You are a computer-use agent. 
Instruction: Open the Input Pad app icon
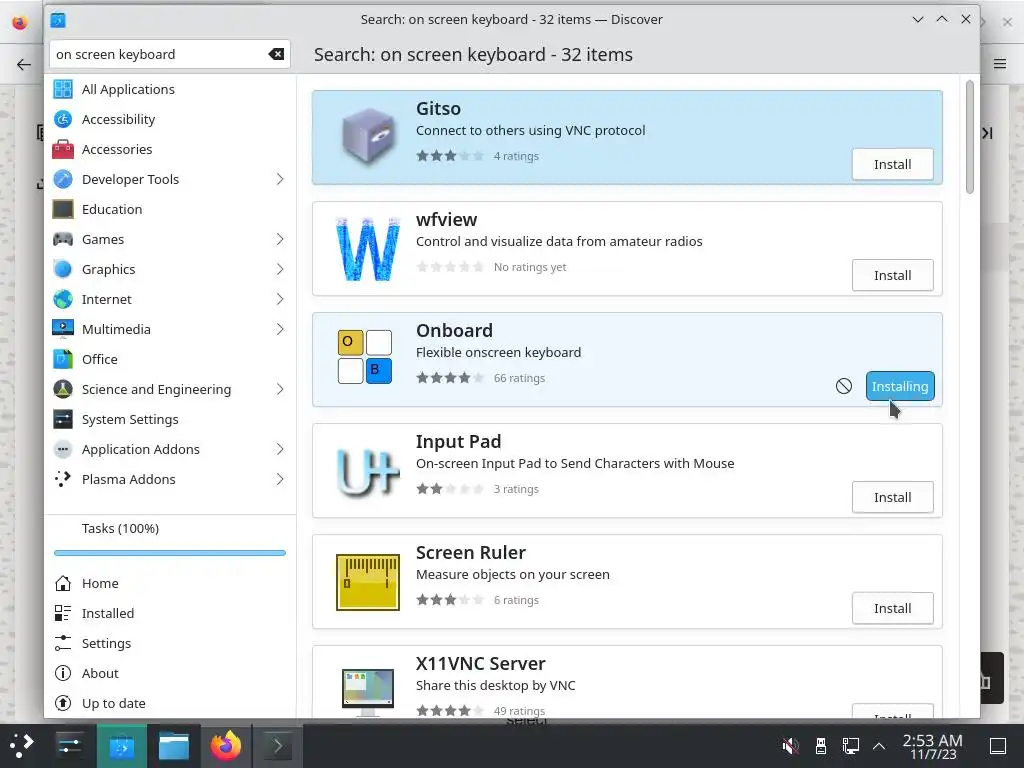pos(368,471)
